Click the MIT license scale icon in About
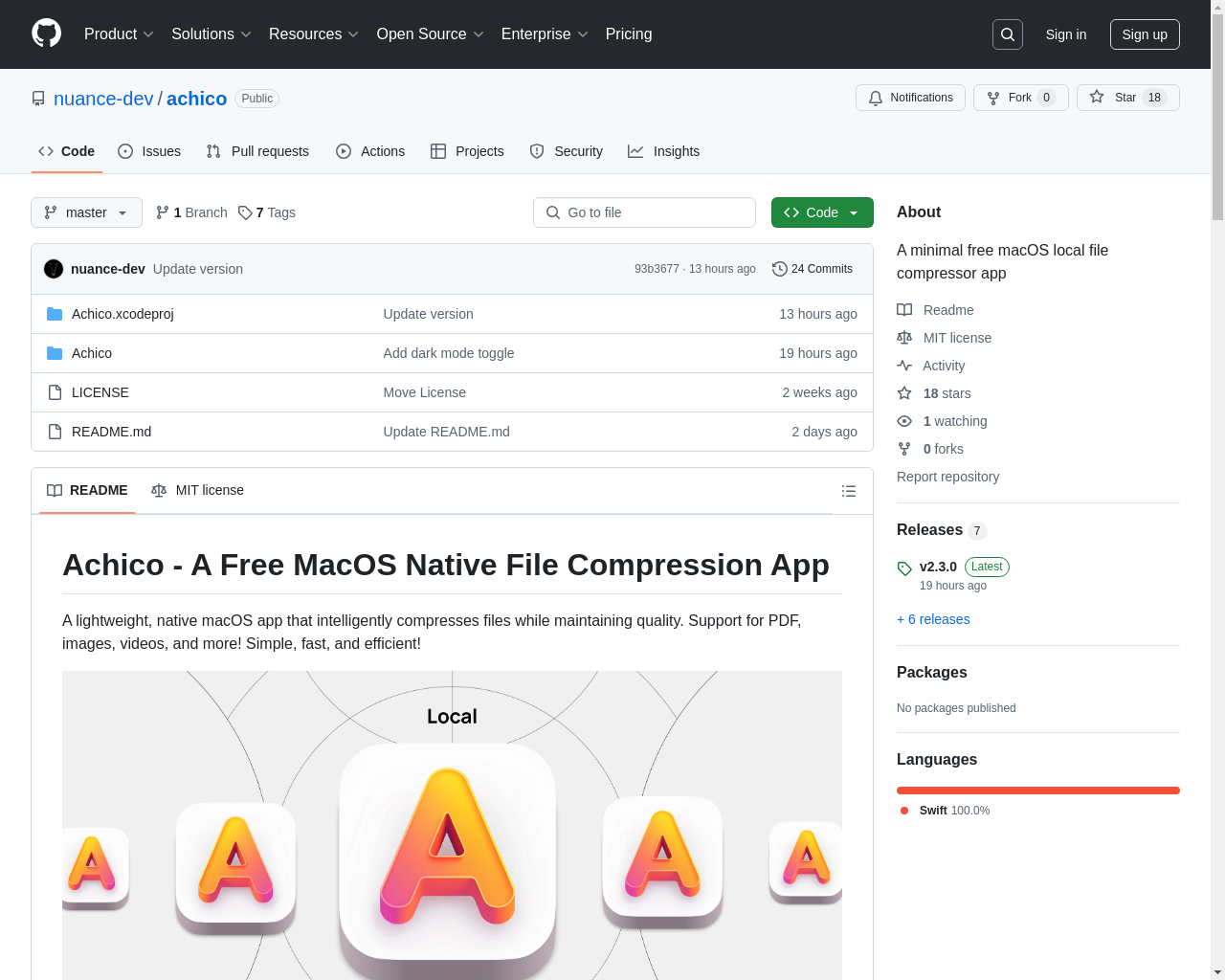 pyautogui.click(x=904, y=338)
